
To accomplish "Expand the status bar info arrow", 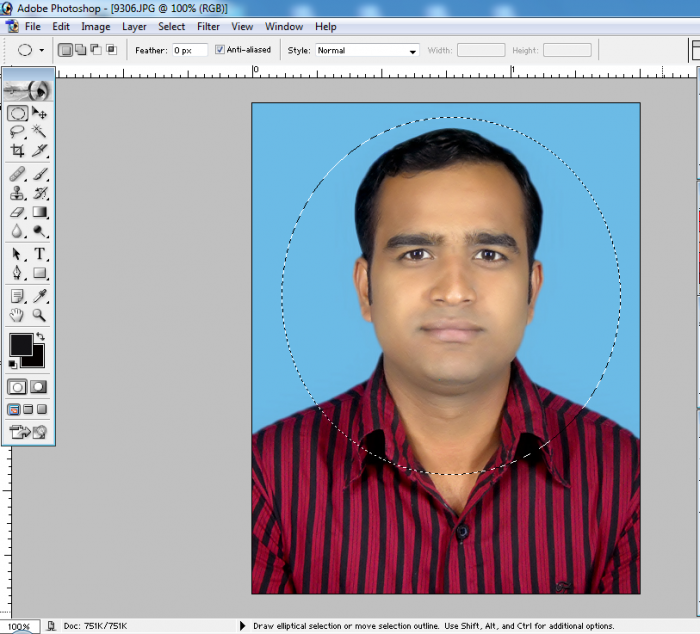I will [x=242, y=626].
